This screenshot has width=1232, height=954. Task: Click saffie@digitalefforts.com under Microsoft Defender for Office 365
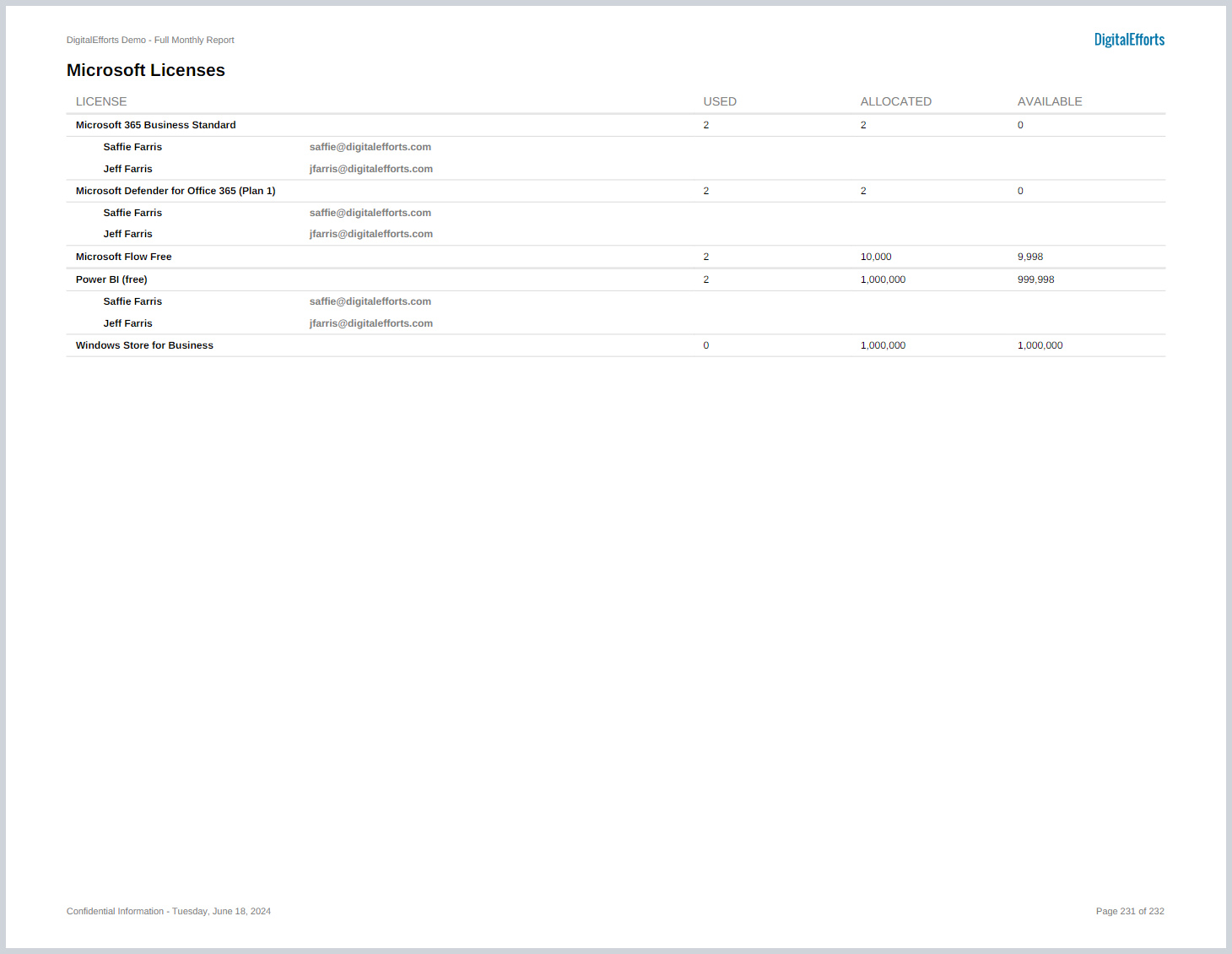370,213
